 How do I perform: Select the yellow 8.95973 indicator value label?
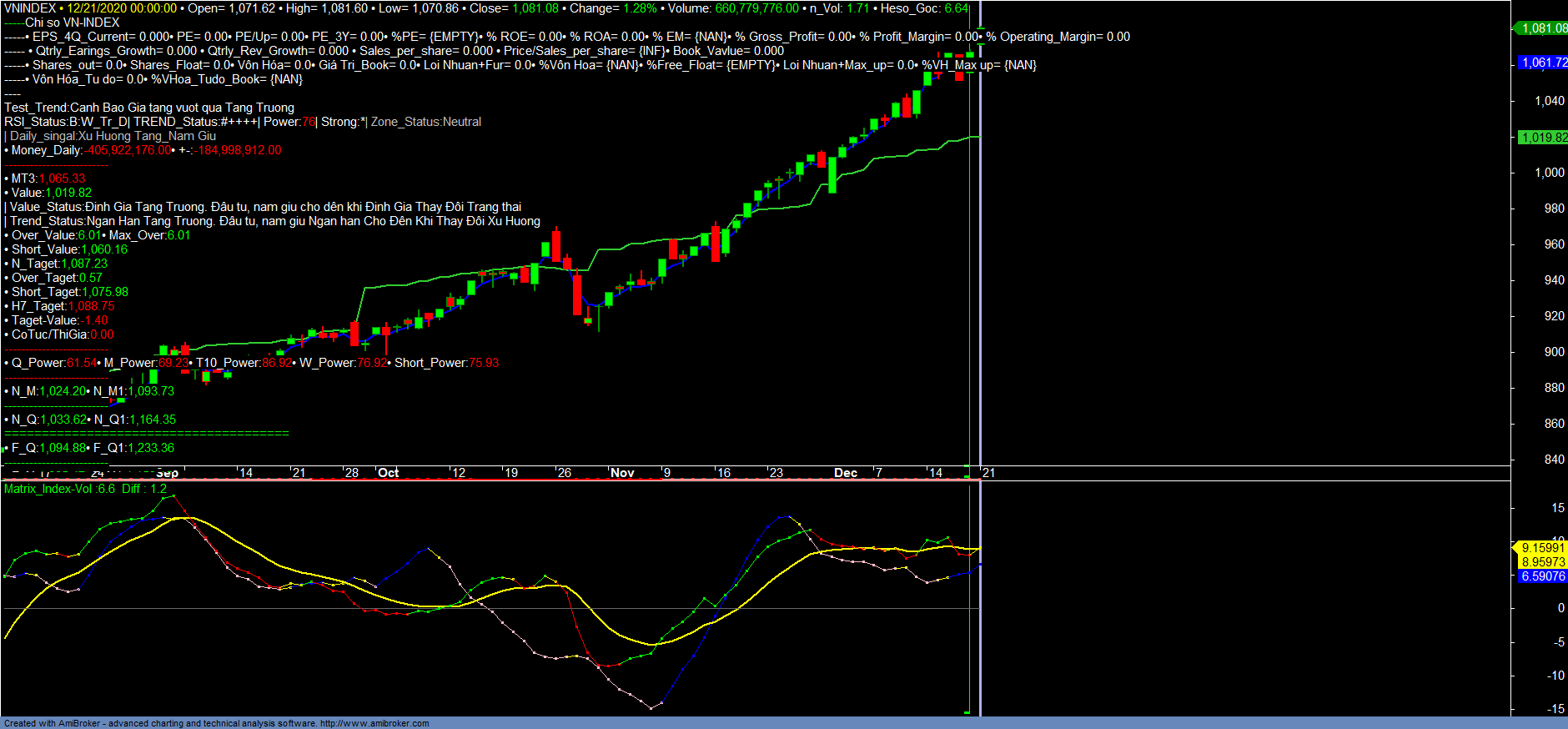[x=1542, y=562]
